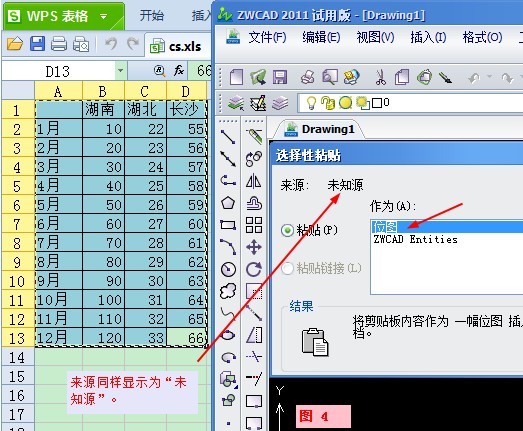Click the WPS print icon
The height and width of the screenshot is (431, 523).
[59, 44]
